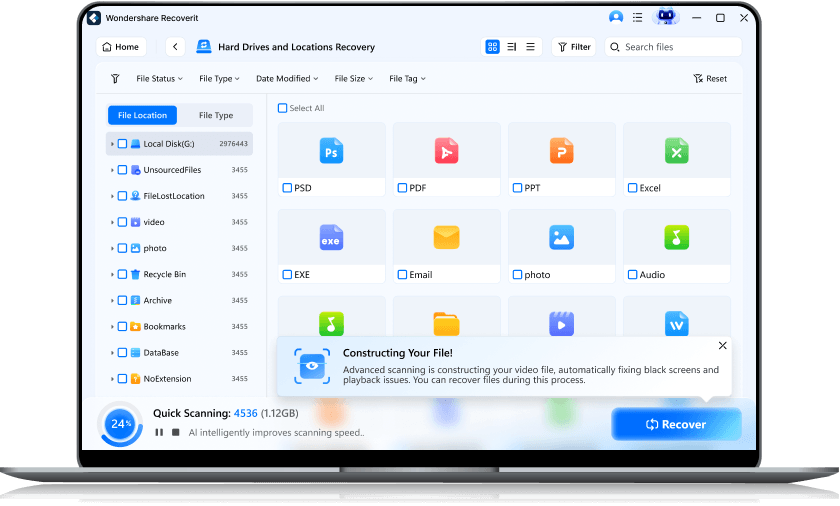Open the Email file type icon
Viewport: 840px width, 506px height.
(446, 237)
